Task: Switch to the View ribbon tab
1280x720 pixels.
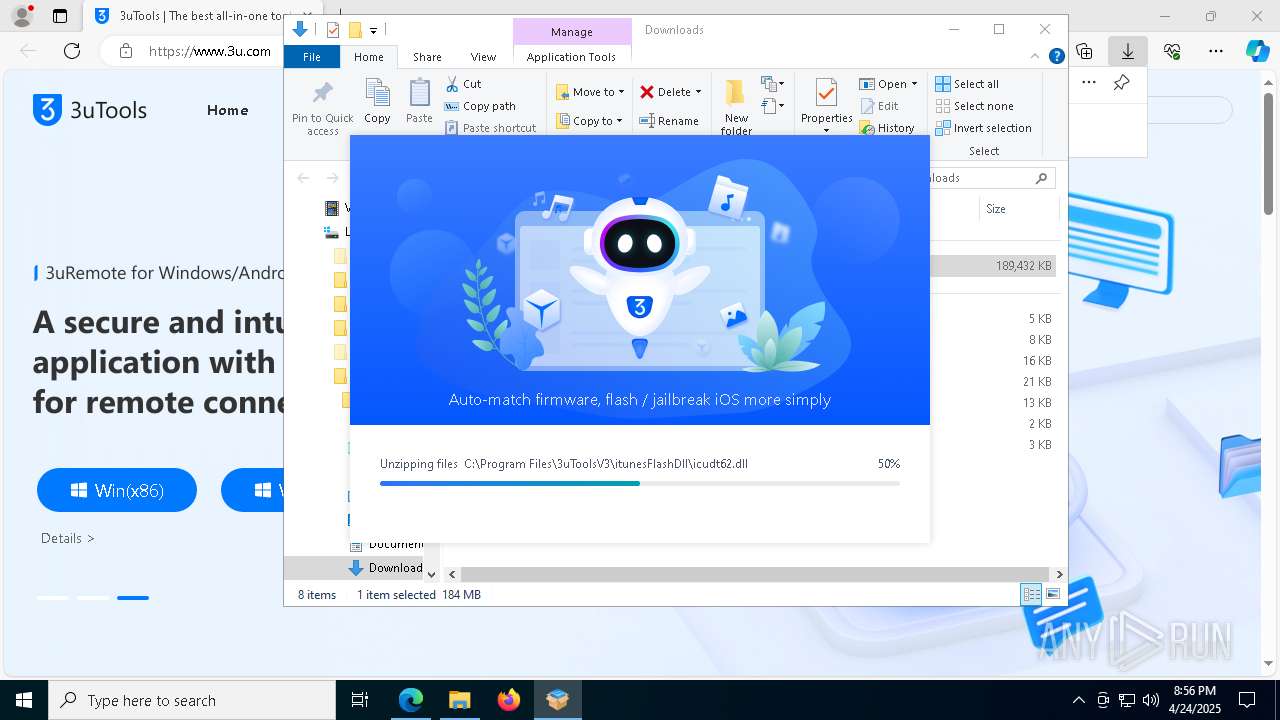Action: click(x=483, y=57)
